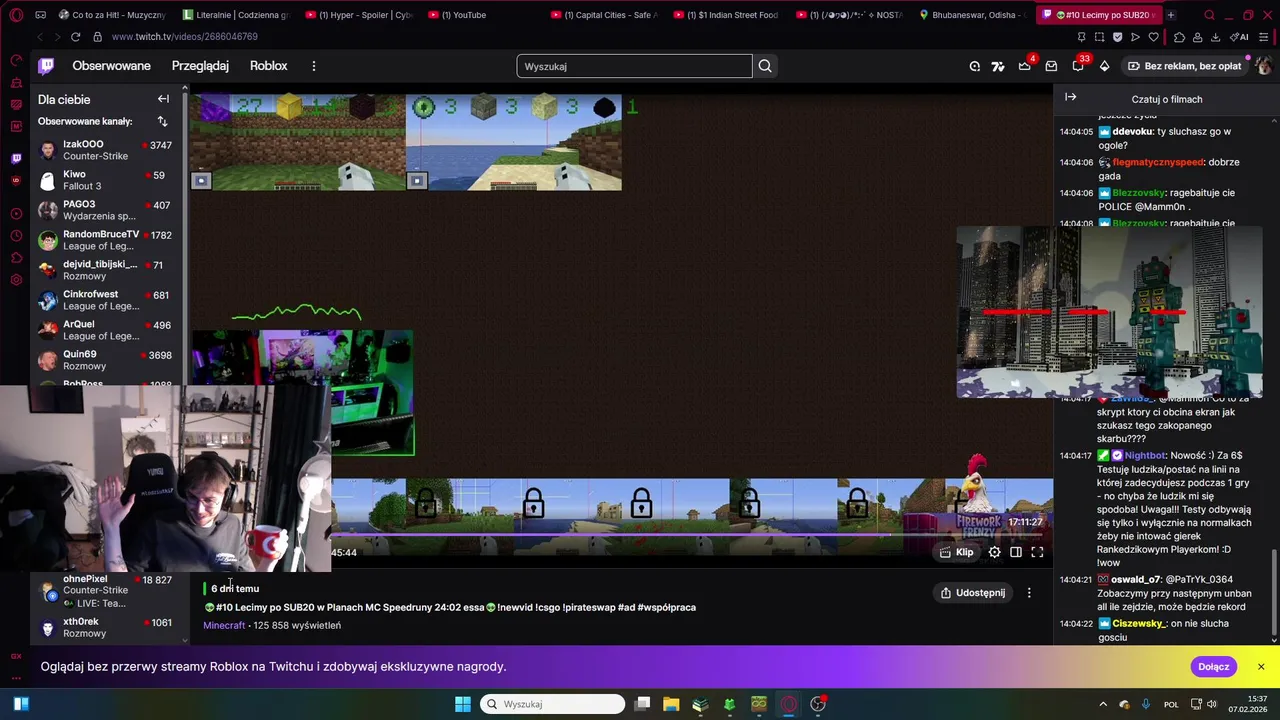The height and width of the screenshot is (720, 1280).
Task: Open Opera tab search magnifier icon
Action: (x=1209, y=15)
